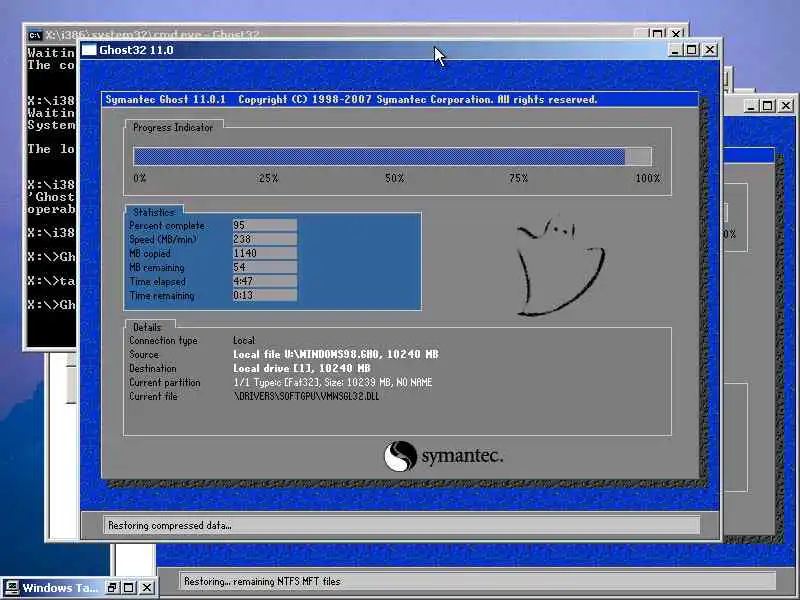Click the Time elapsed value 4:47
The width and height of the screenshot is (800, 600).
point(265,281)
